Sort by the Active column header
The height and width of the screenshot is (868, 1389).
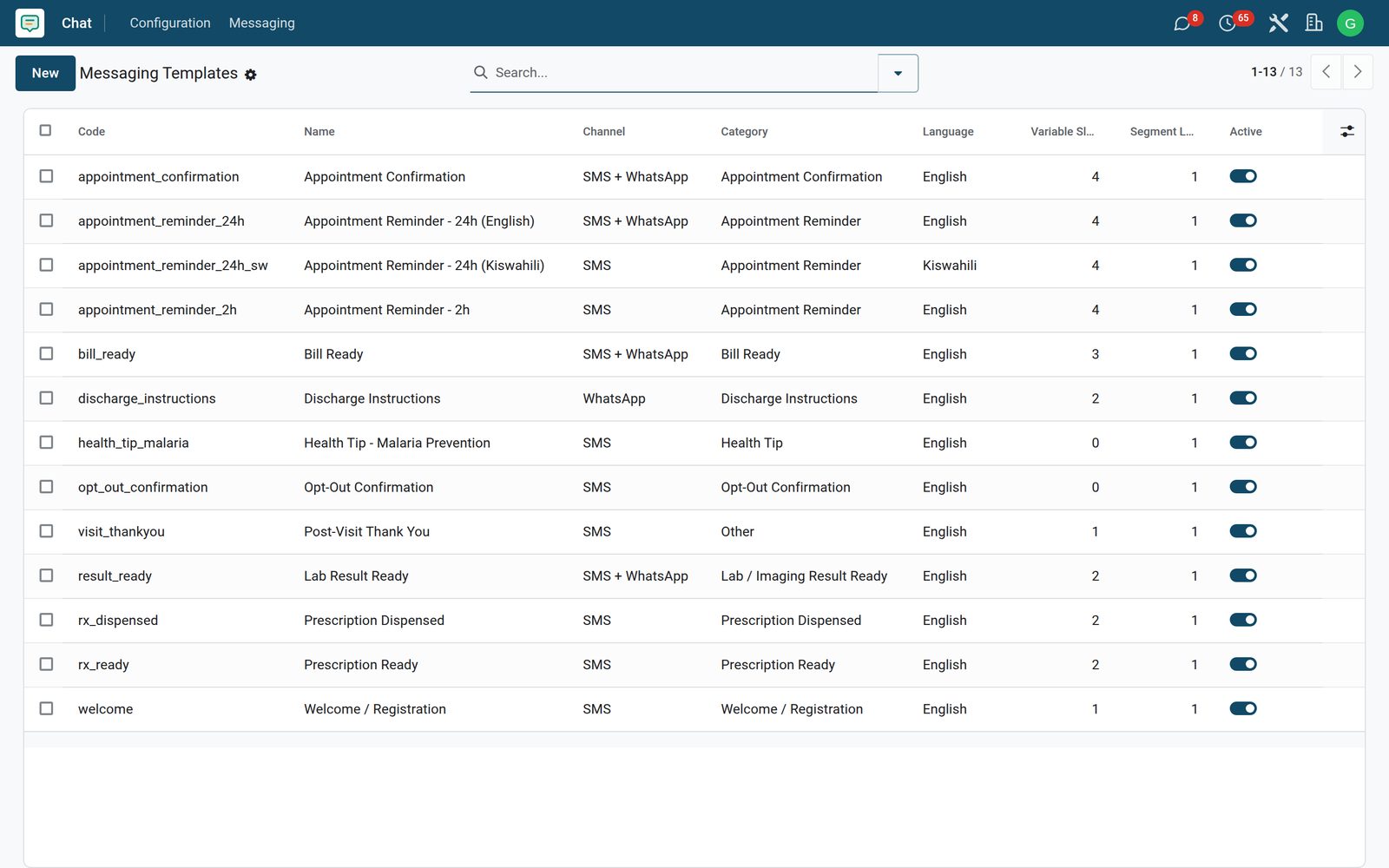pyautogui.click(x=1246, y=131)
